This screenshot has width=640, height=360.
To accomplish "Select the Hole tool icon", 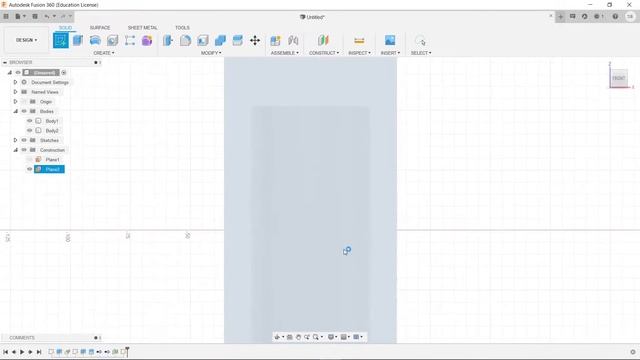I will tap(112, 40).
